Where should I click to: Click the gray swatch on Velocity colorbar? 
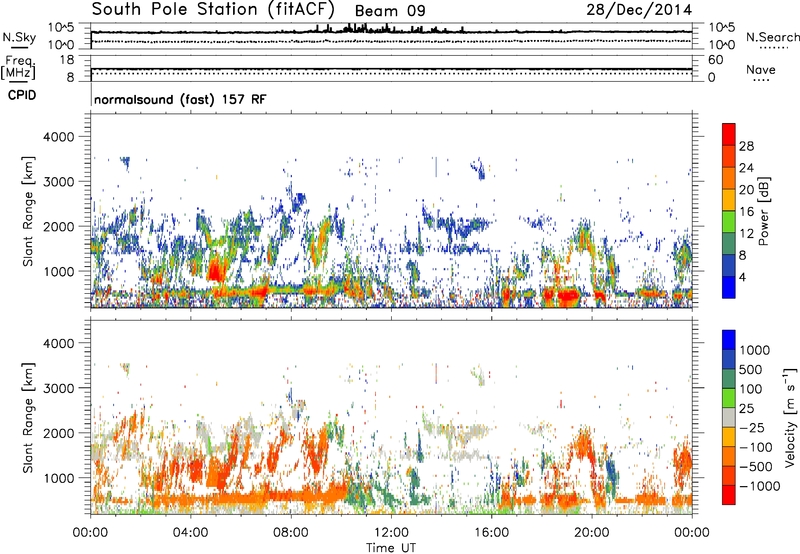(x=729, y=417)
